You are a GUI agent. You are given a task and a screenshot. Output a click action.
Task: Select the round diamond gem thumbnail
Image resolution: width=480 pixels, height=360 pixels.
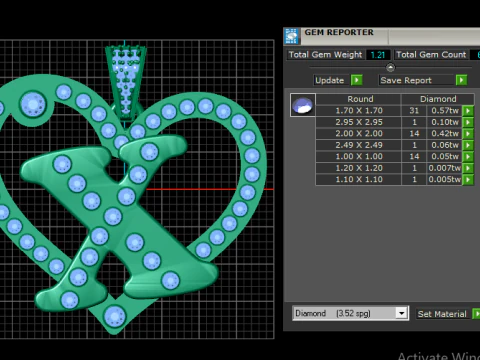click(303, 105)
